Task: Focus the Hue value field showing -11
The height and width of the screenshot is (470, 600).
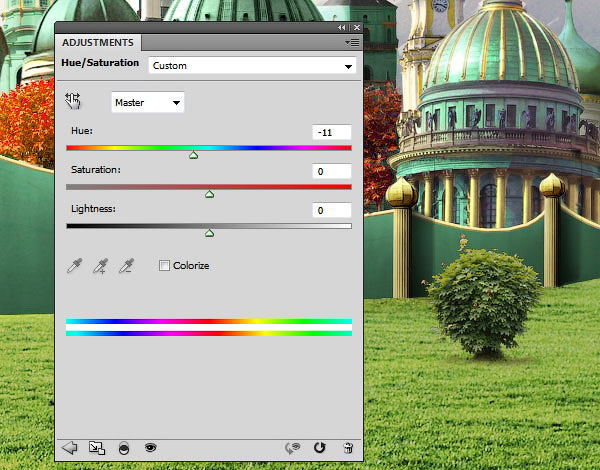Action: pos(332,132)
